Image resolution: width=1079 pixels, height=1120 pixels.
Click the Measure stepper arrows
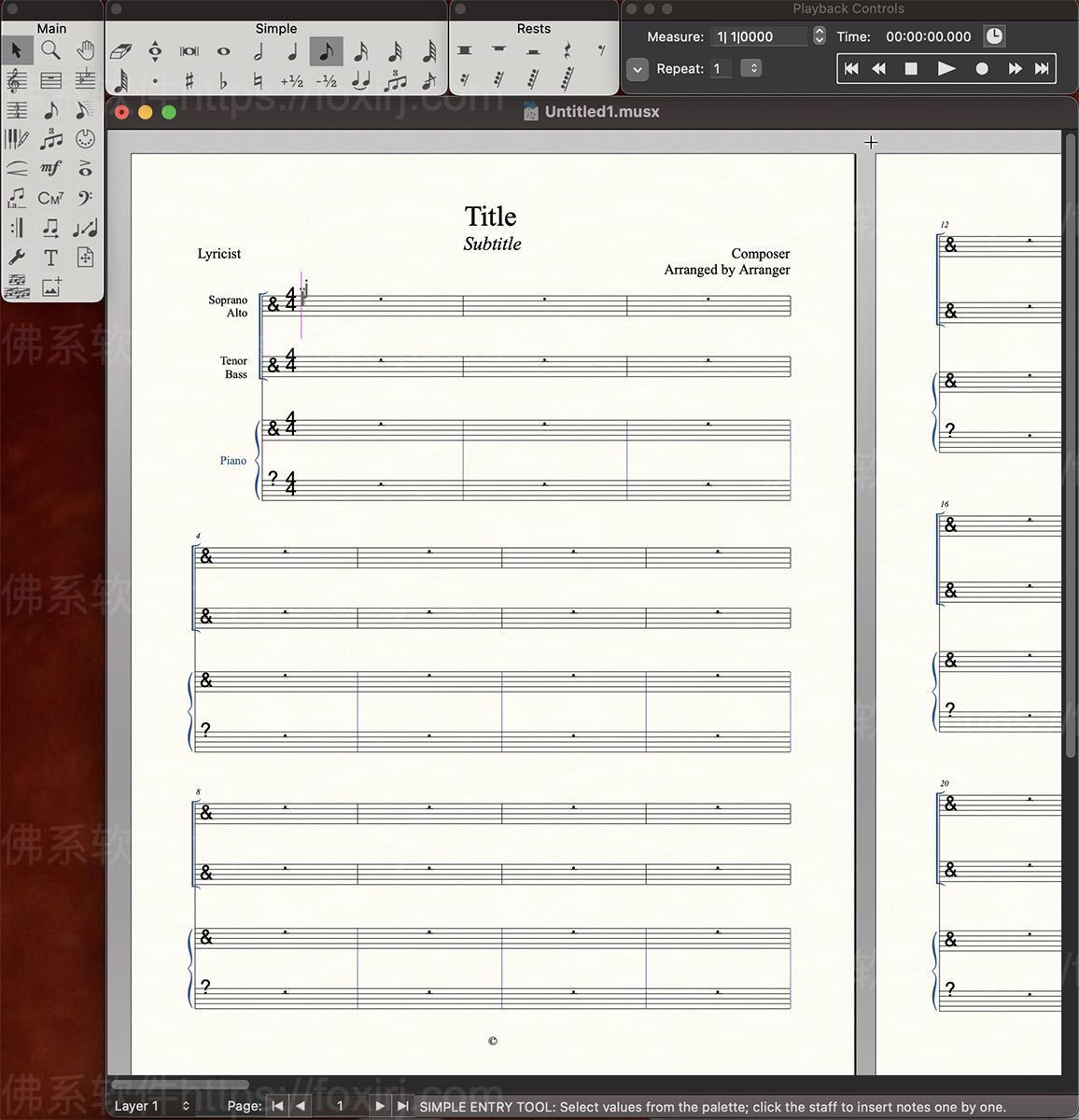[820, 36]
